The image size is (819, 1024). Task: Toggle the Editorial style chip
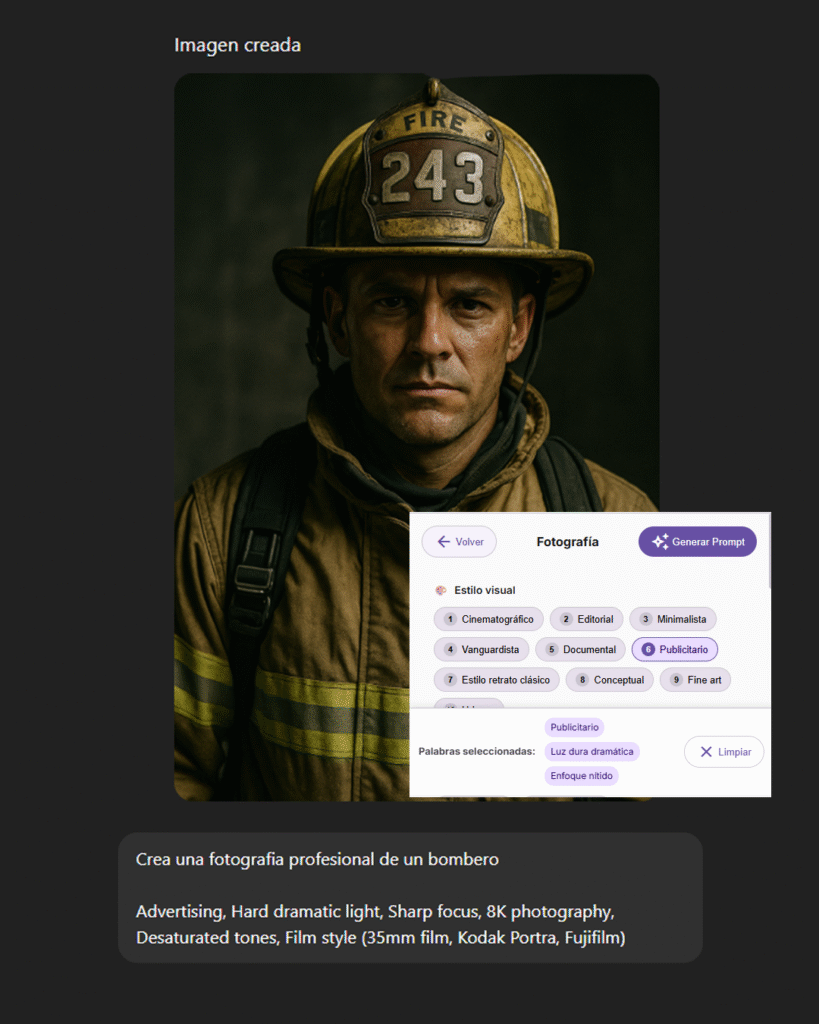coord(586,619)
